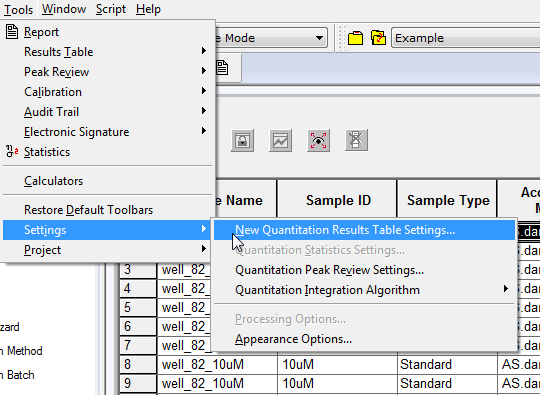Click the Standard sample type in row 8
The height and width of the screenshot is (395, 540).
447,364
